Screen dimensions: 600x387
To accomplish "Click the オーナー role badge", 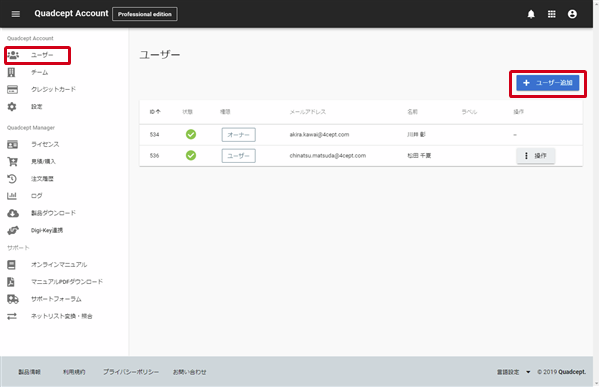I will click(x=238, y=135).
